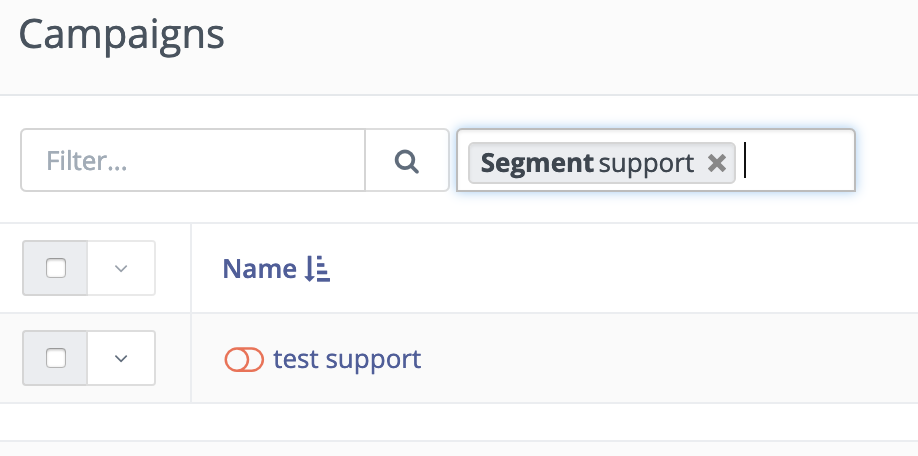The image size is (918, 456).
Task: Open the bulk actions dropdown in the header
Action: click(121, 268)
